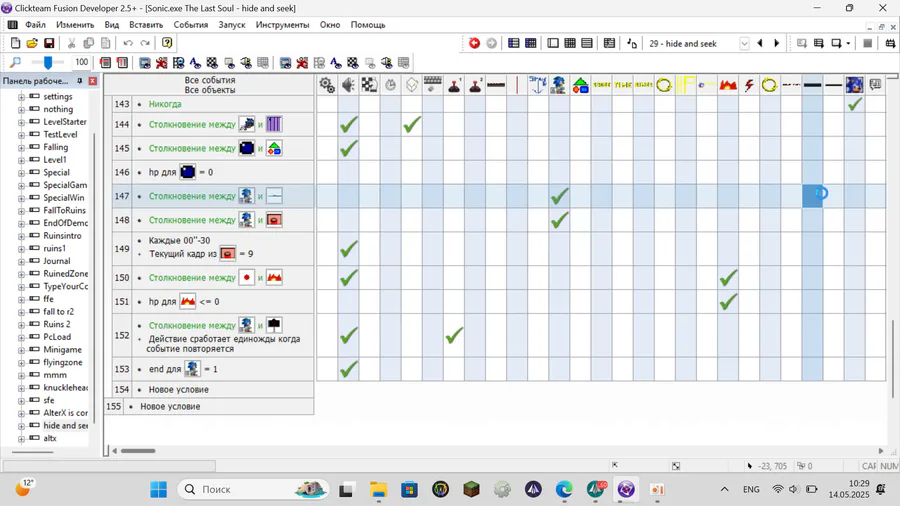Click joystick column checkmark in event 152
Screen dimensions: 900x506
click(454, 336)
